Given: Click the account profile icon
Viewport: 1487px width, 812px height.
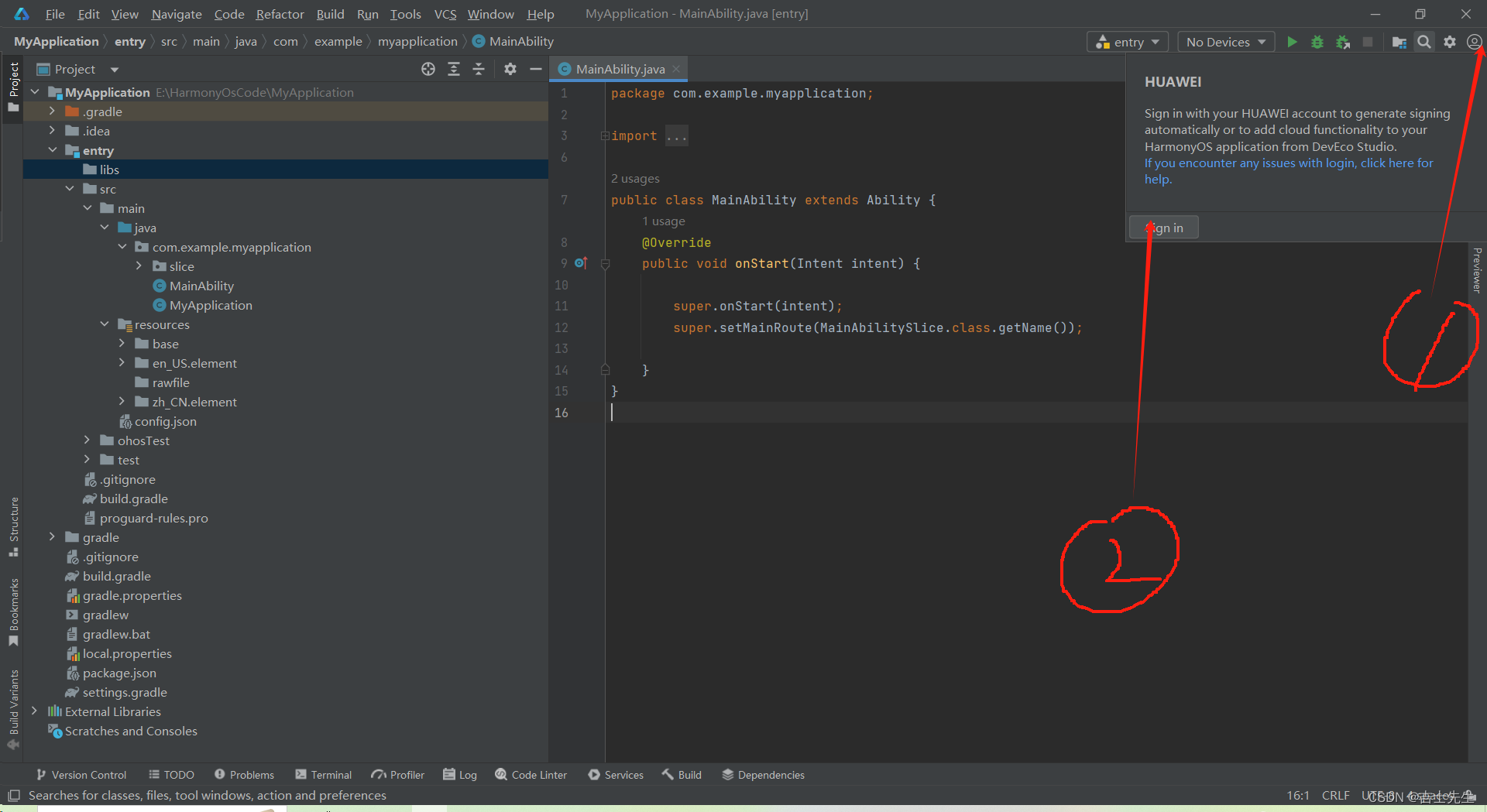Looking at the screenshot, I should coord(1475,42).
